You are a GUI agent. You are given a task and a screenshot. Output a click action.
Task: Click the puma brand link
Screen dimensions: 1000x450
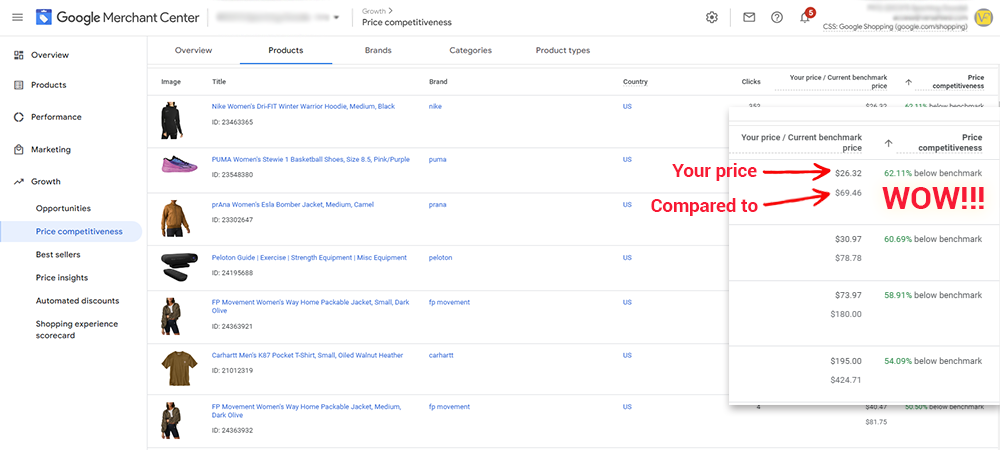click(x=437, y=159)
